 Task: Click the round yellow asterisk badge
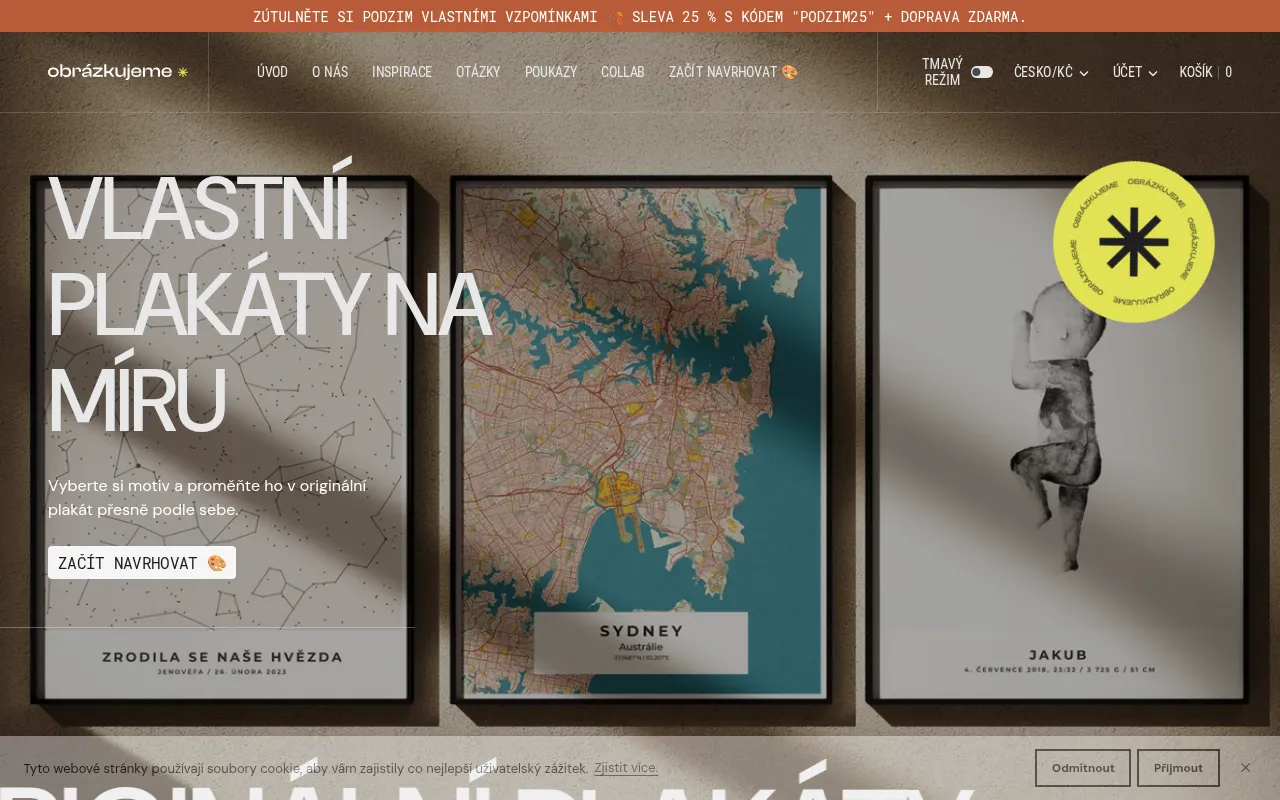coord(1133,242)
